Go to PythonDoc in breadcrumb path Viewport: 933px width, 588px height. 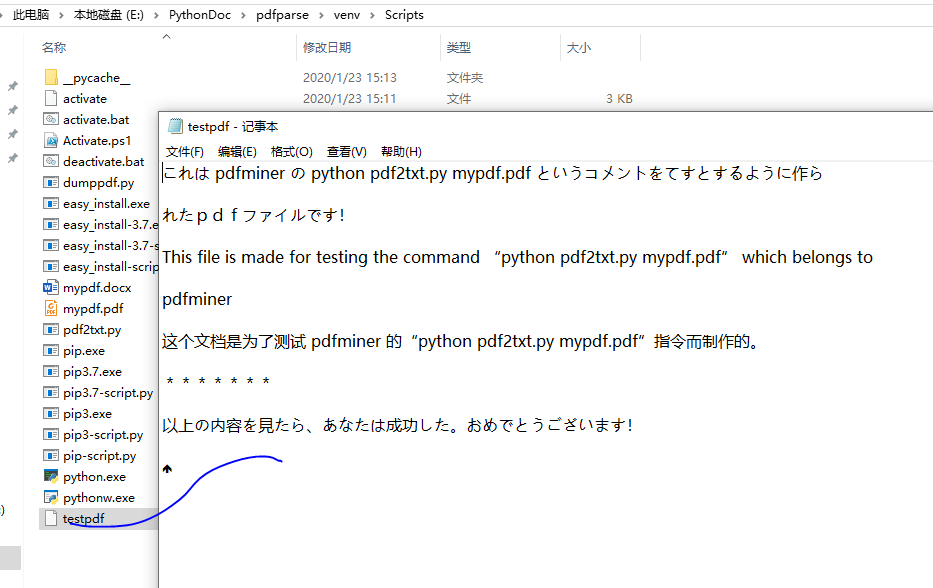click(x=199, y=15)
